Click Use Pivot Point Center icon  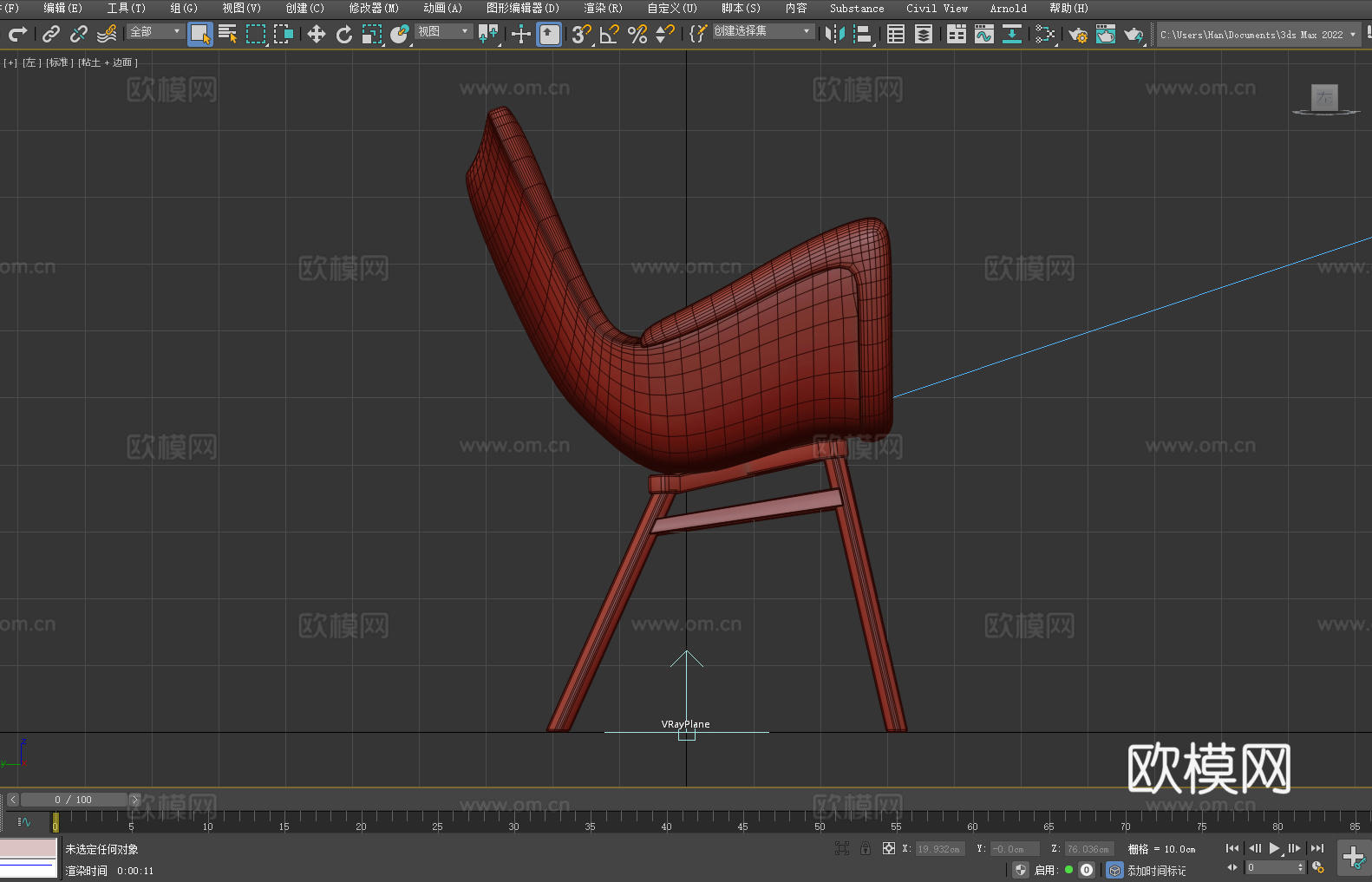pyautogui.click(x=488, y=34)
